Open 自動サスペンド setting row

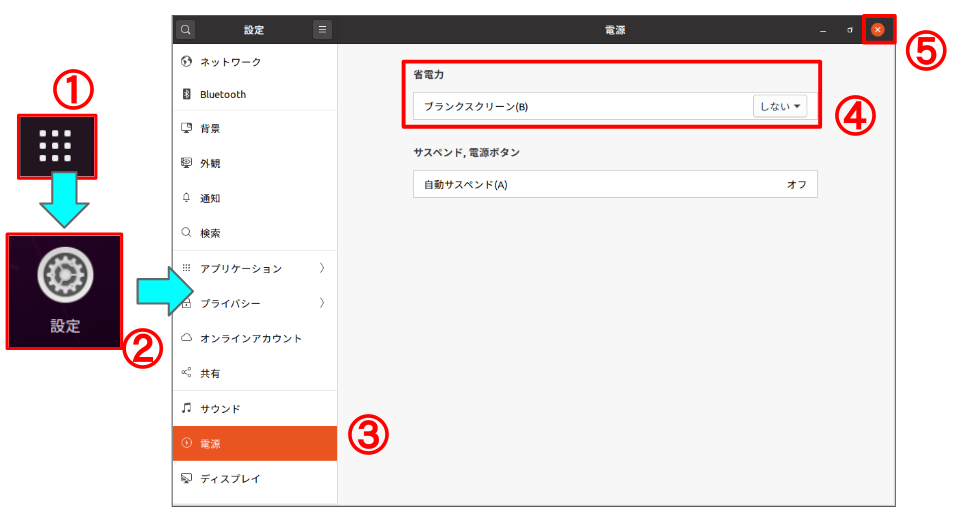click(614, 184)
